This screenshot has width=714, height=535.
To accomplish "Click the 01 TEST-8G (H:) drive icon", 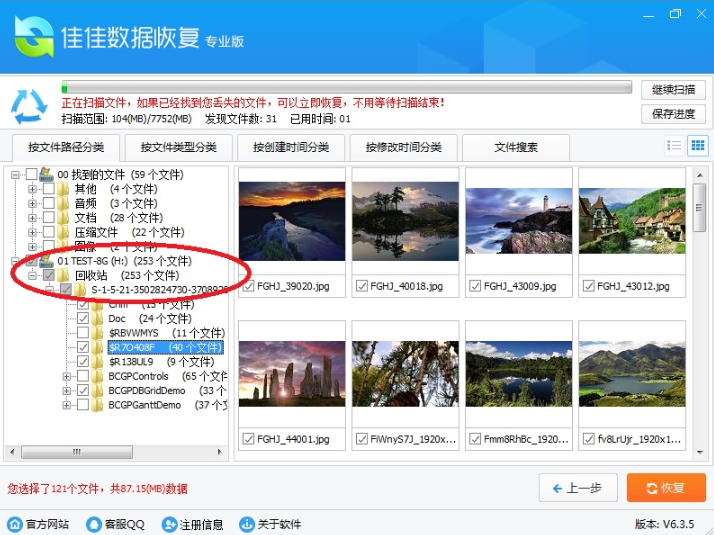I will tap(47, 261).
